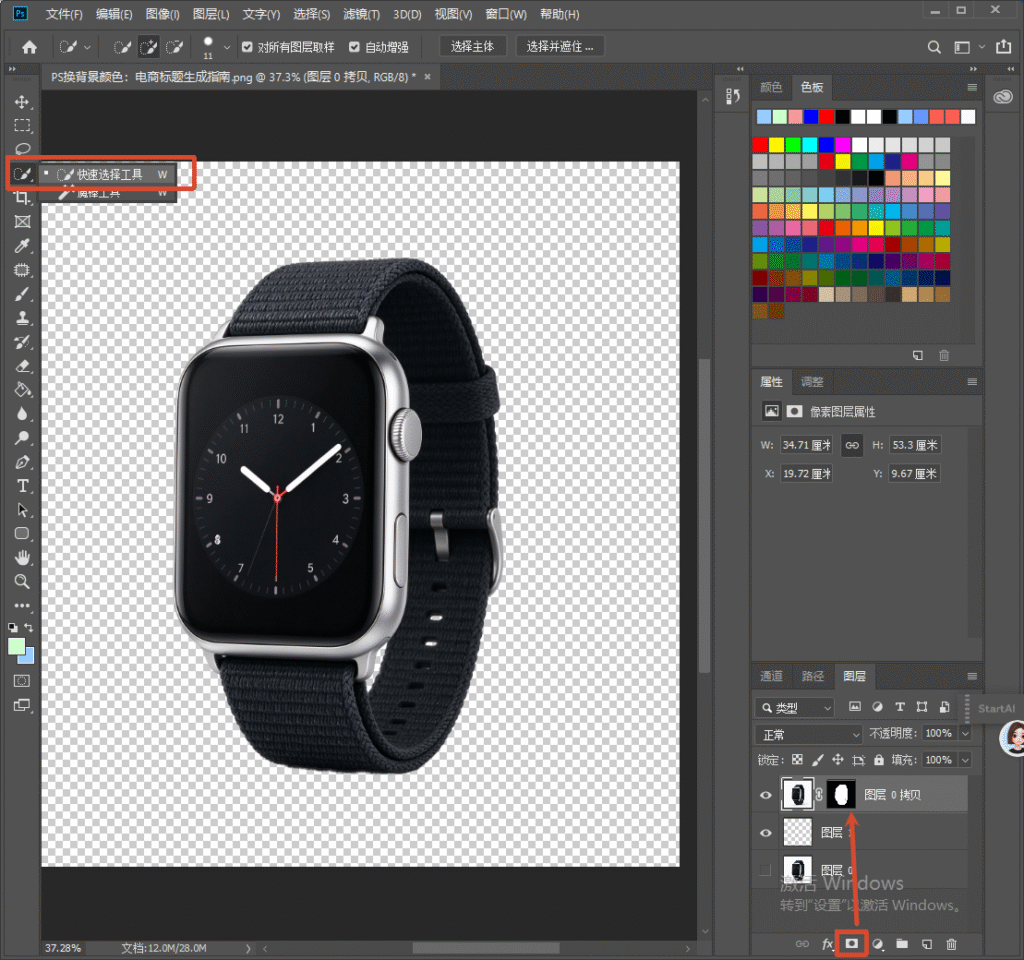Click the Add layer mask icon
This screenshot has width=1024, height=960.
pyautogui.click(x=852, y=943)
